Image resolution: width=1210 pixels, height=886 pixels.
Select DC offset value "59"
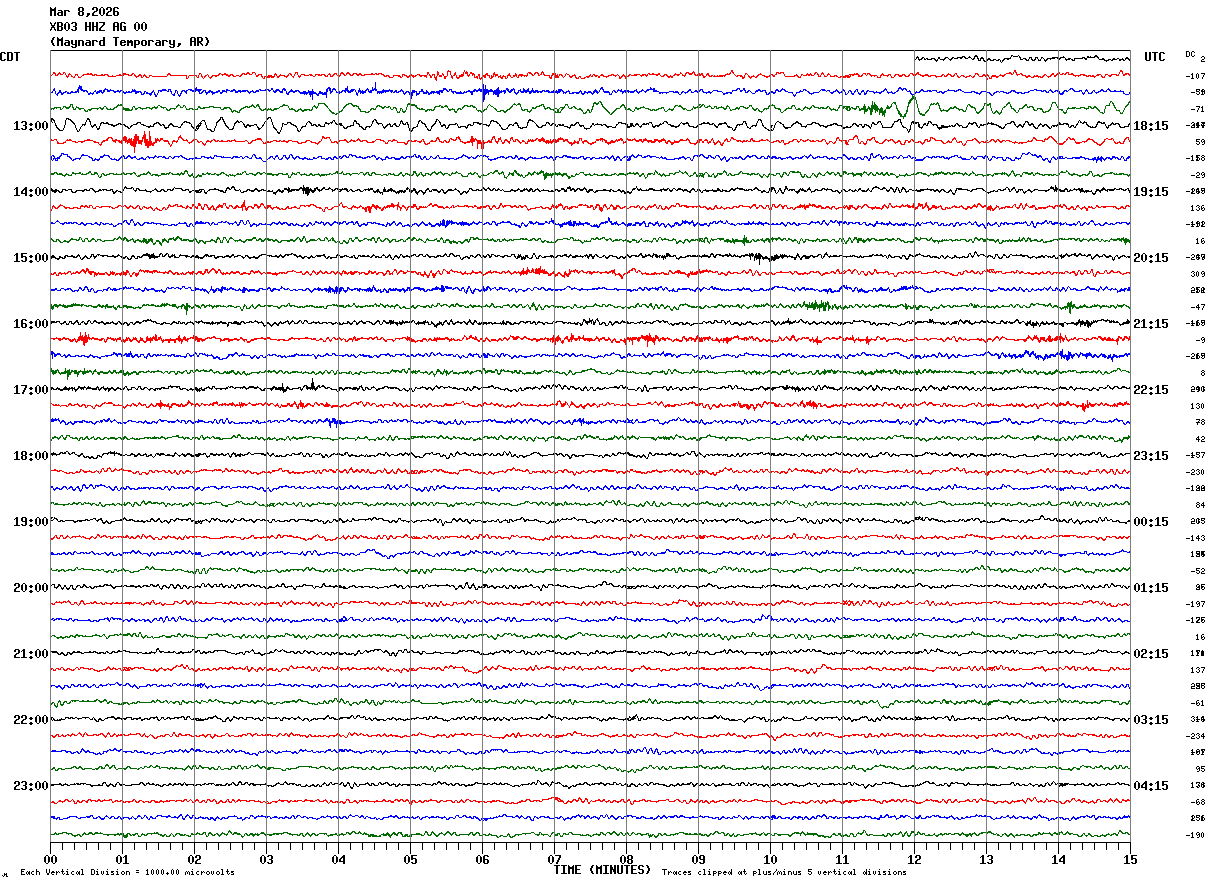(x=1200, y=142)
